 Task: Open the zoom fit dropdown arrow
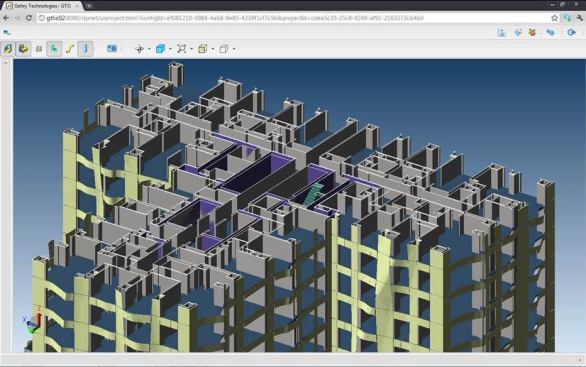point(192,49)
